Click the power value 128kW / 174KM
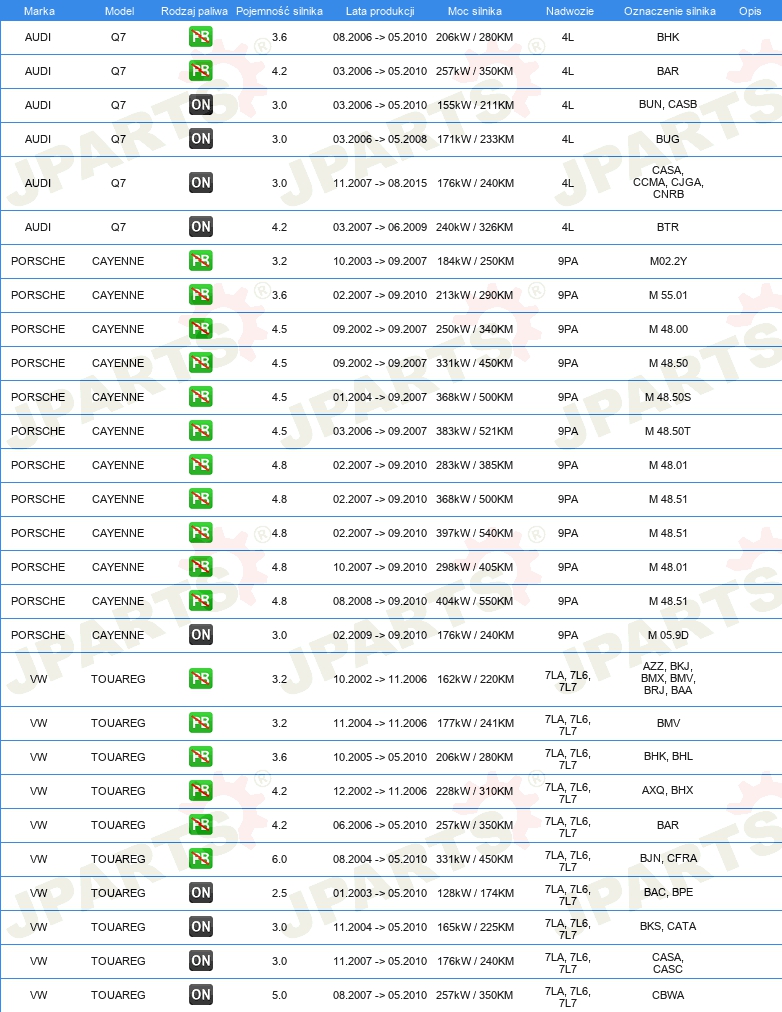The image size is (782, 1012). click(x=475, y=893)
